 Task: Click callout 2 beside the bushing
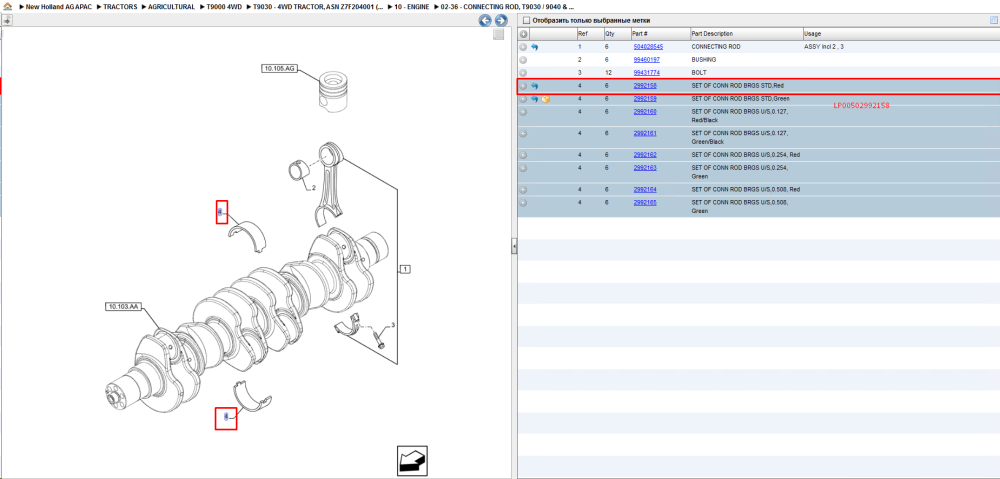[x=313, y=188]
